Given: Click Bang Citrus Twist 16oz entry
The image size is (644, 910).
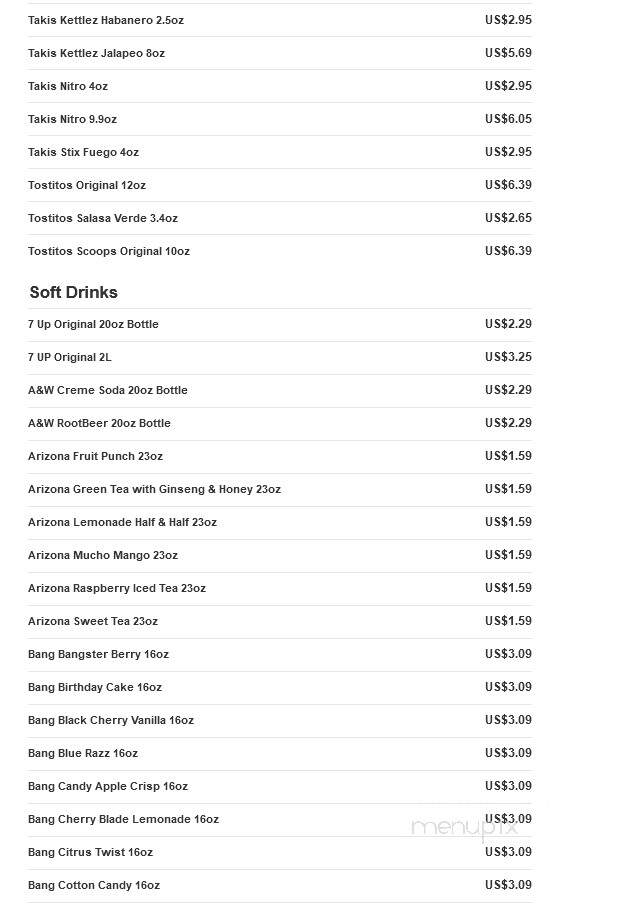Looking at the screenshot, I should (280, 853).
